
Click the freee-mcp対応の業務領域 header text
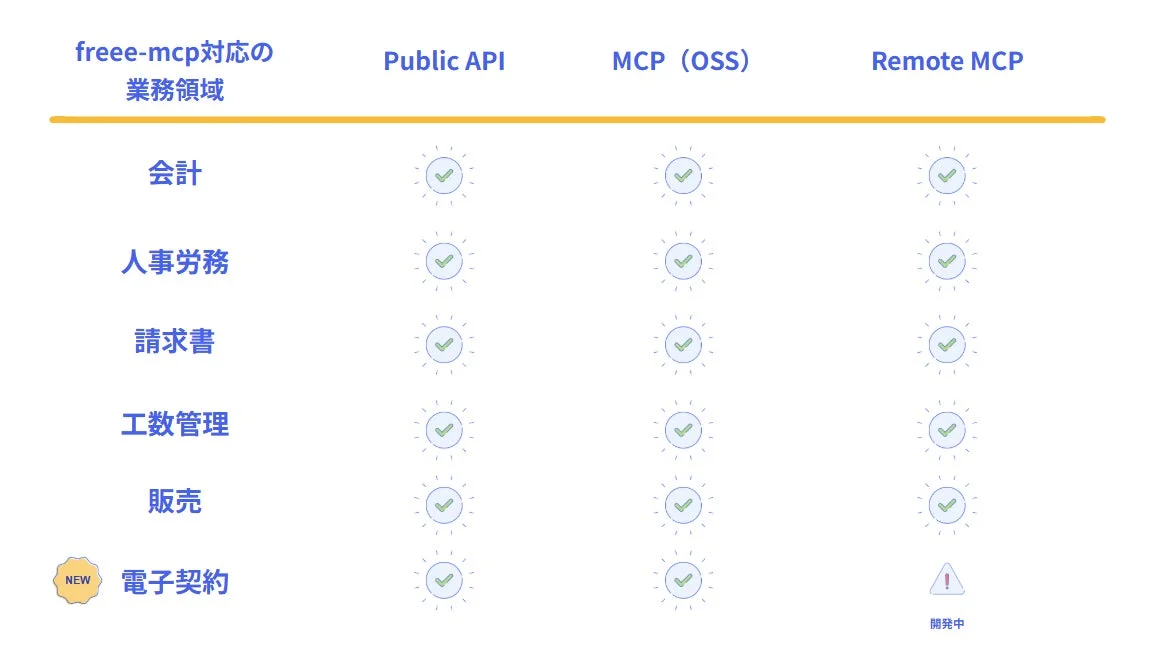174,71
